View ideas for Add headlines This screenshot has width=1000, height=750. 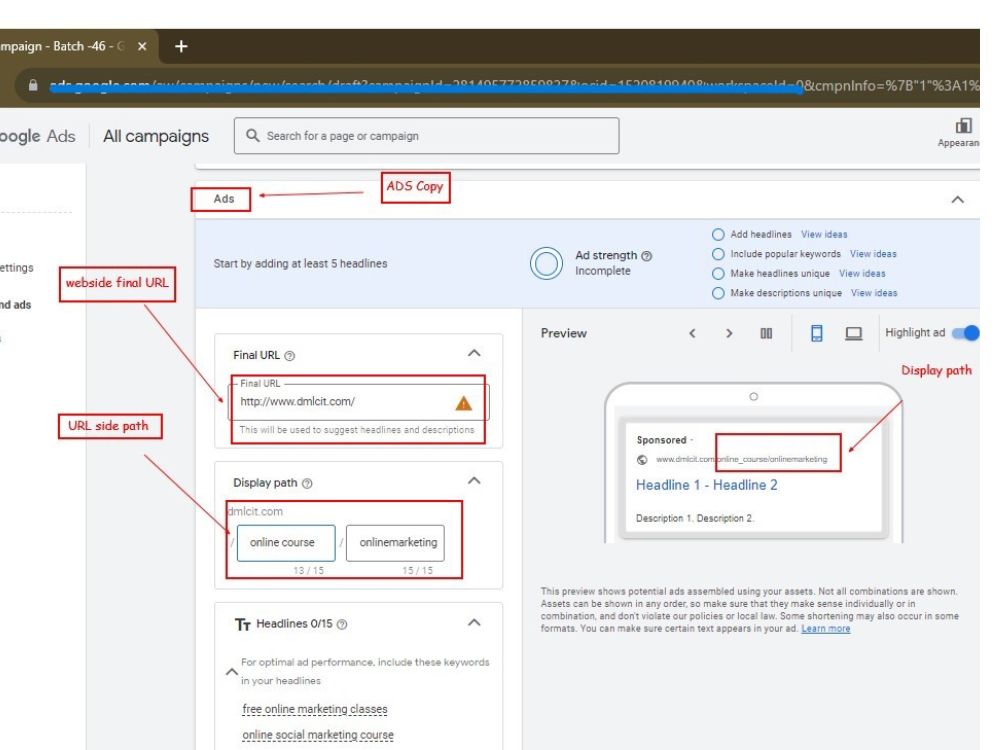click(824, 234)
